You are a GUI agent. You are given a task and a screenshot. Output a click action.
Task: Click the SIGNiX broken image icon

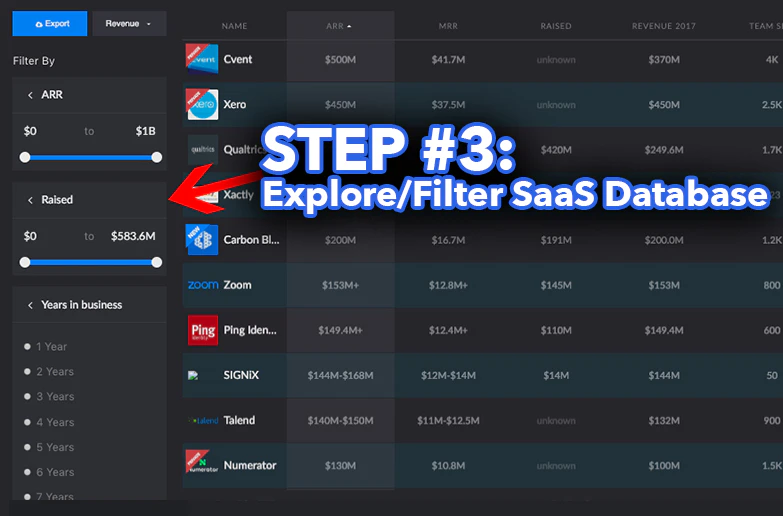193,376
